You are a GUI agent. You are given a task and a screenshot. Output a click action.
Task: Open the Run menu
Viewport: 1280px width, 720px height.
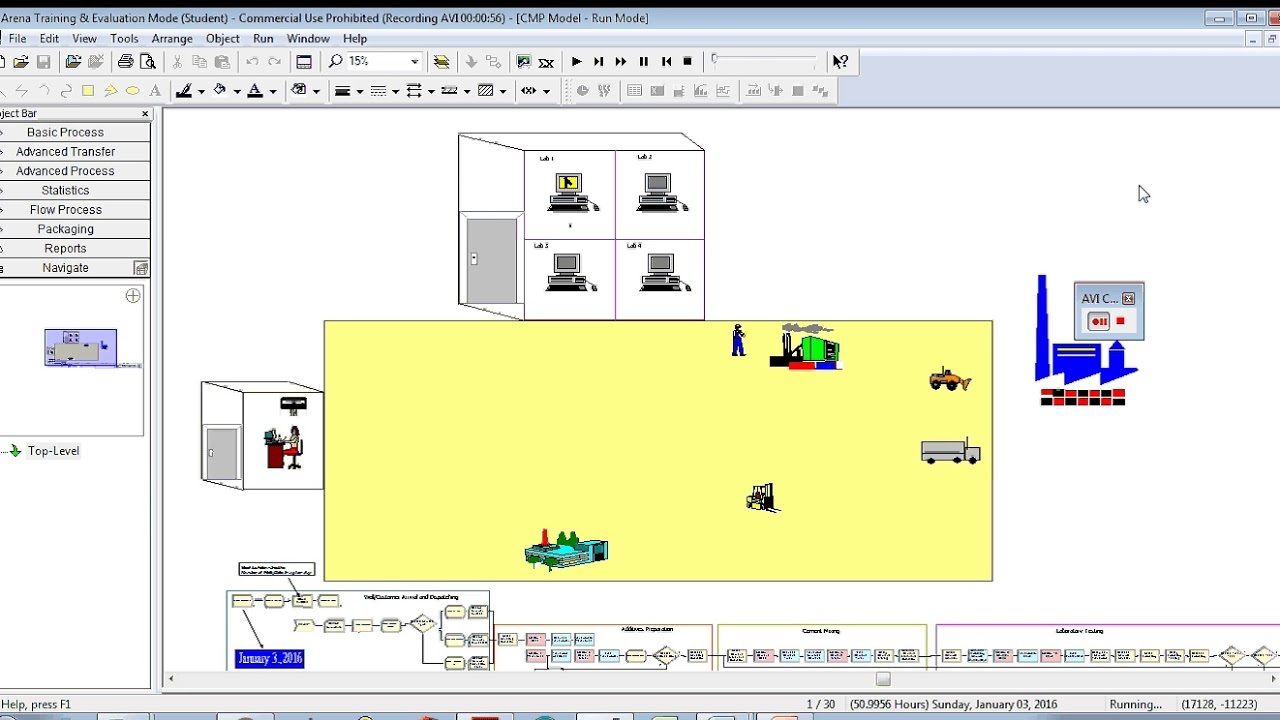coord(263,39)
